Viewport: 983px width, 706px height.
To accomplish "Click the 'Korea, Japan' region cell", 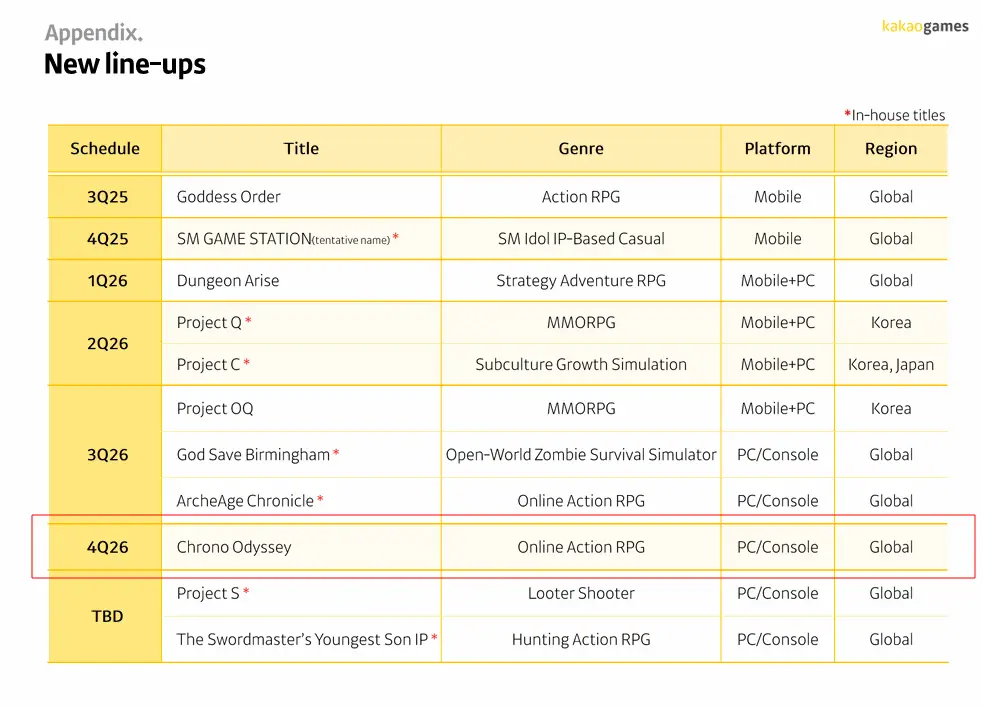I will 891,365.
